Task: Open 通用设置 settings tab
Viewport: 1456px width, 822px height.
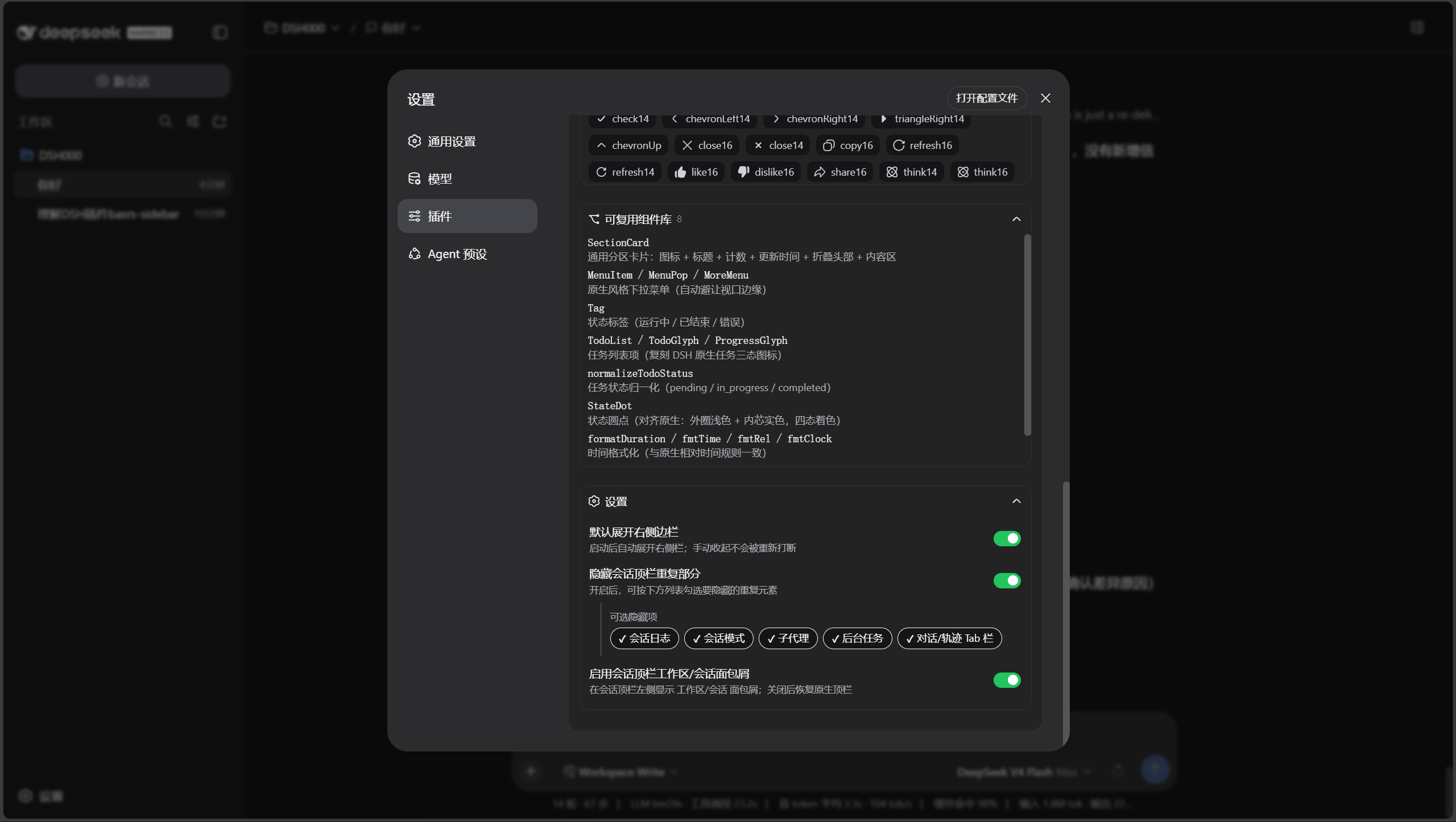Action: [468, 142]
